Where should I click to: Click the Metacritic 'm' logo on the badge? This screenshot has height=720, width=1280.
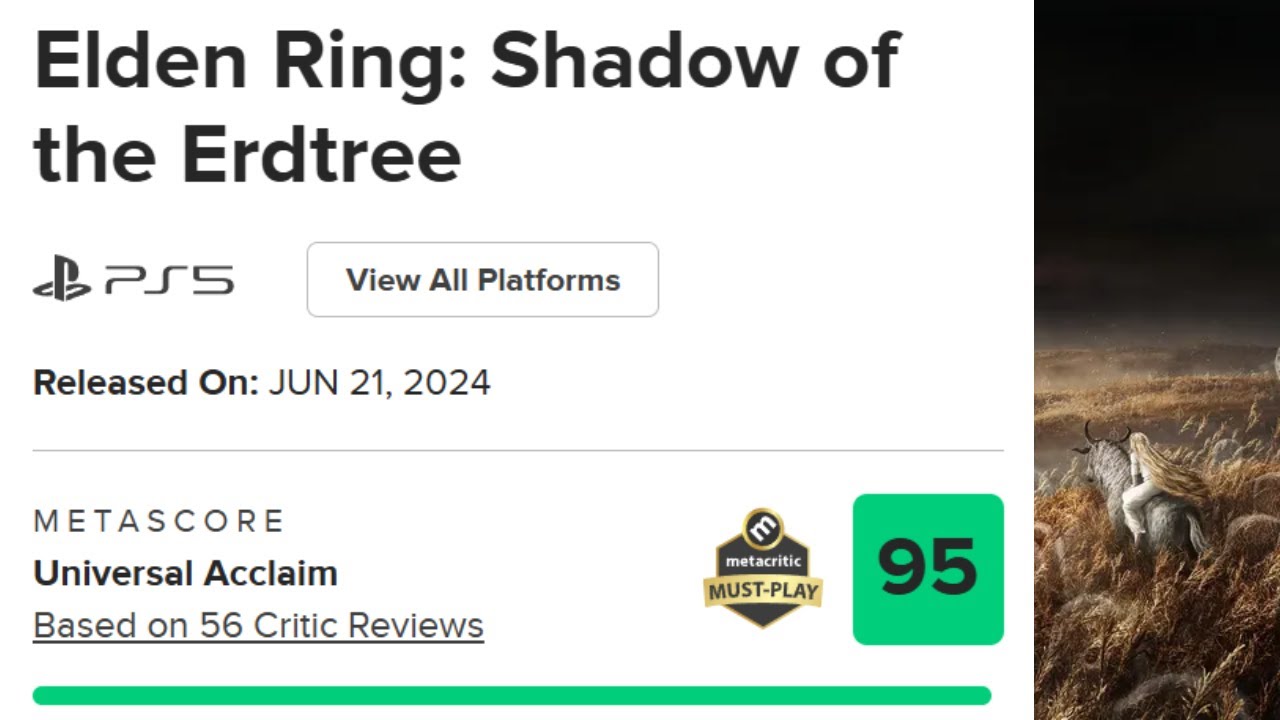764,527
